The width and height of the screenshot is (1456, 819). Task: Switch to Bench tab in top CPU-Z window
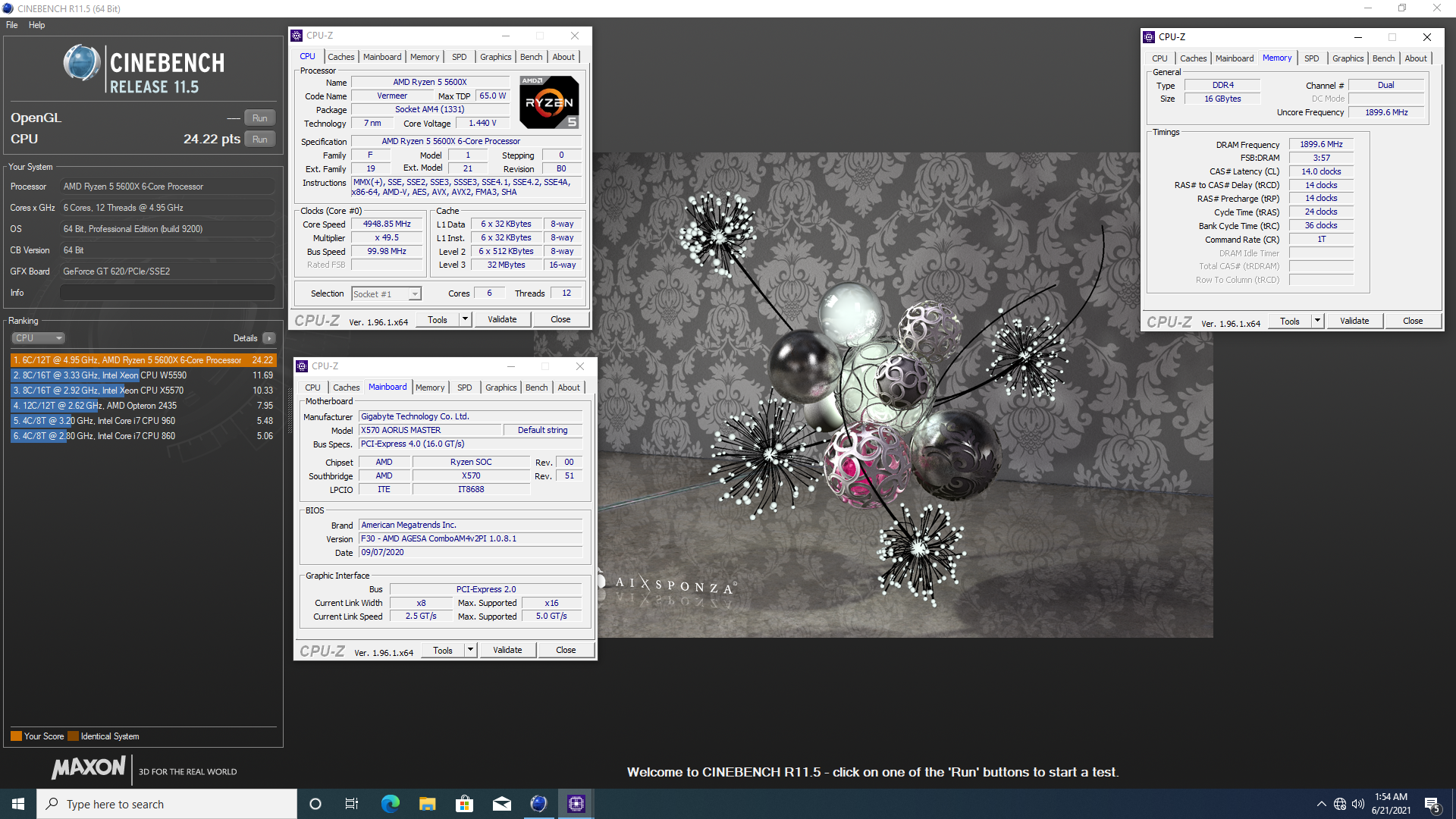coord(531,57)
